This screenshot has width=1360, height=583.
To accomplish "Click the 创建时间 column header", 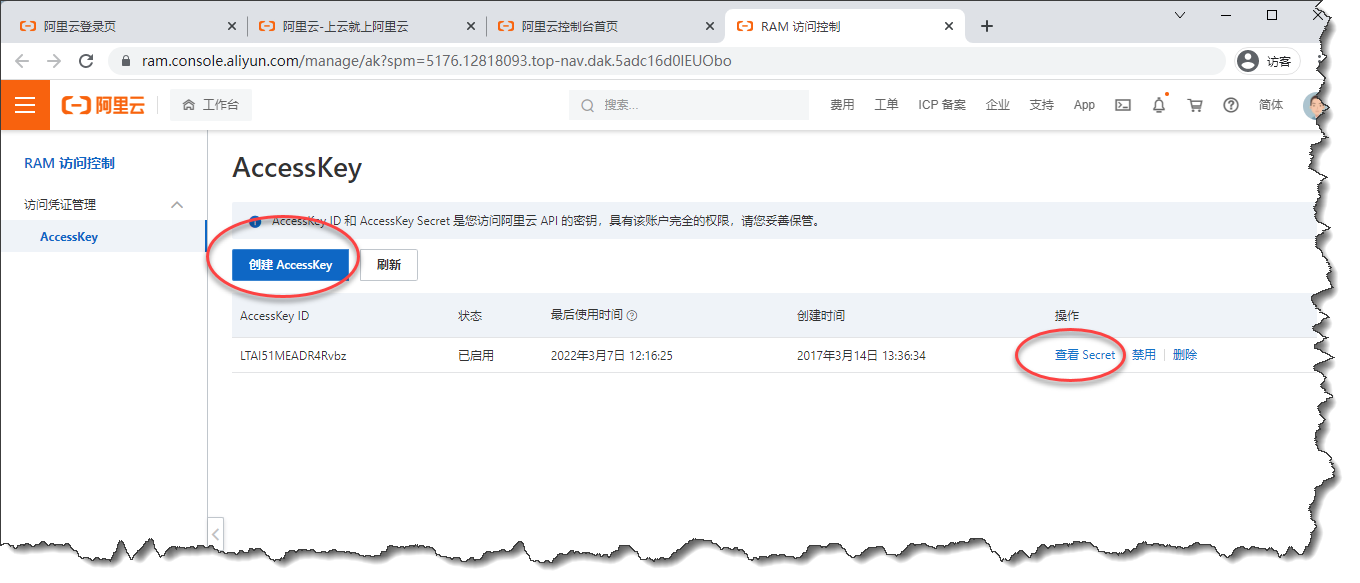I will coord(821,316).
